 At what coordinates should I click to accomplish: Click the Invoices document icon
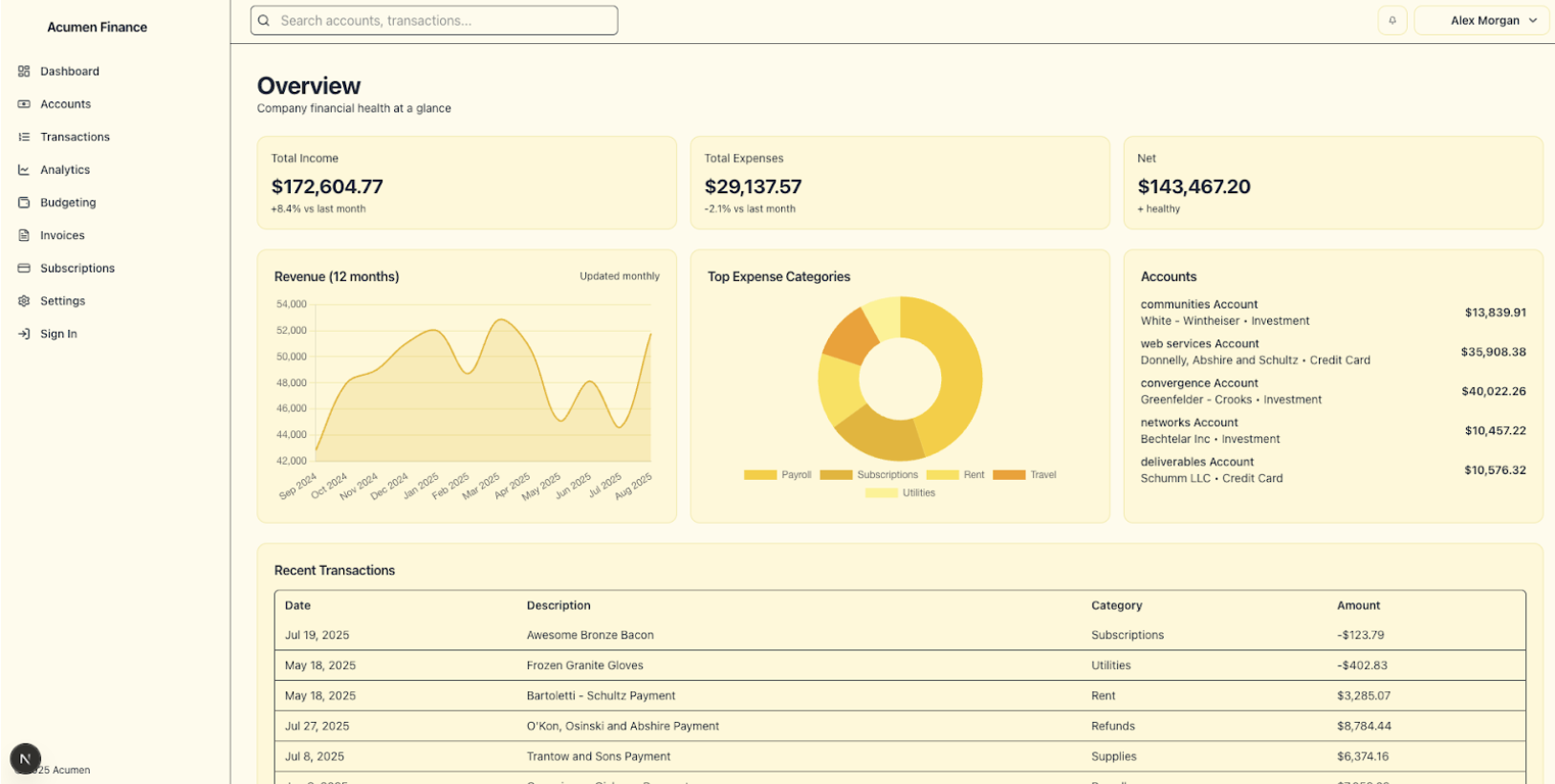[x=24, y=235]
